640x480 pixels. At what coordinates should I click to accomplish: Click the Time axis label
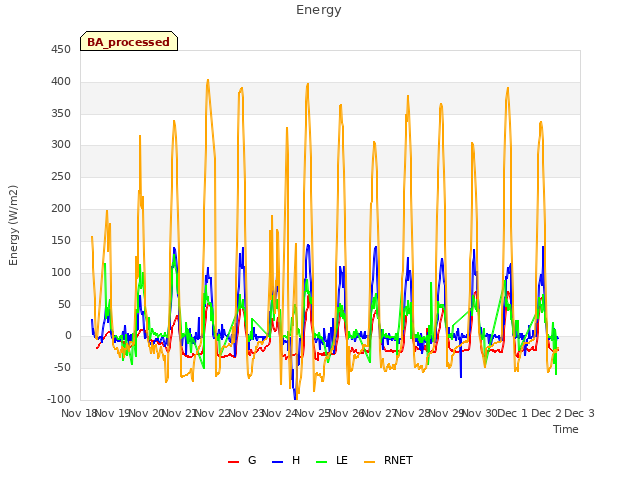566,429
